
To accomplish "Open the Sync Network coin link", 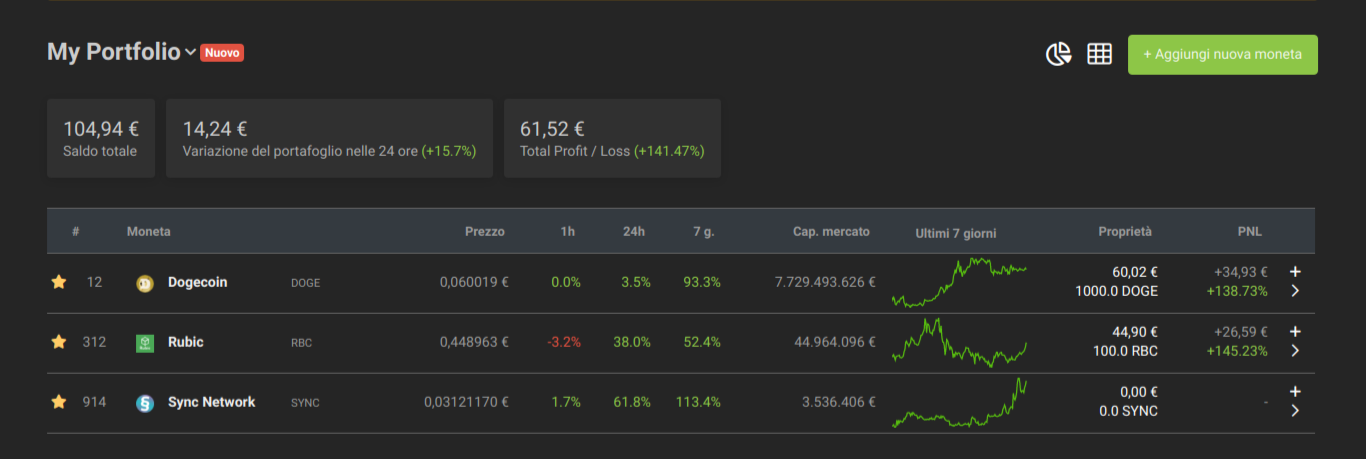I will [211, 402].
